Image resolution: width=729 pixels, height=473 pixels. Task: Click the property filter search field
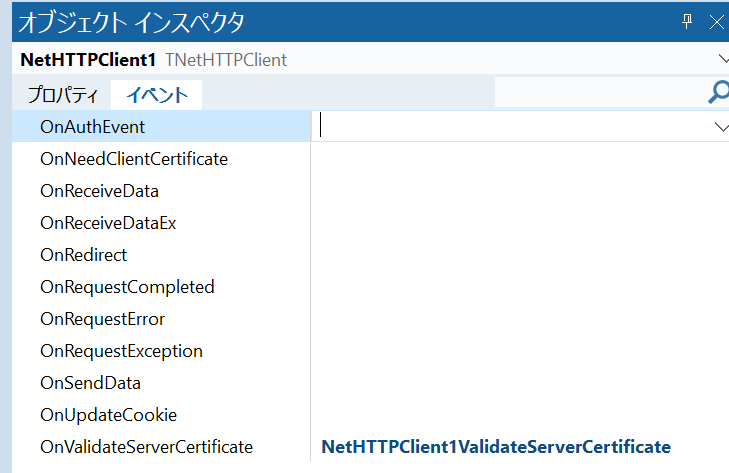600,94
